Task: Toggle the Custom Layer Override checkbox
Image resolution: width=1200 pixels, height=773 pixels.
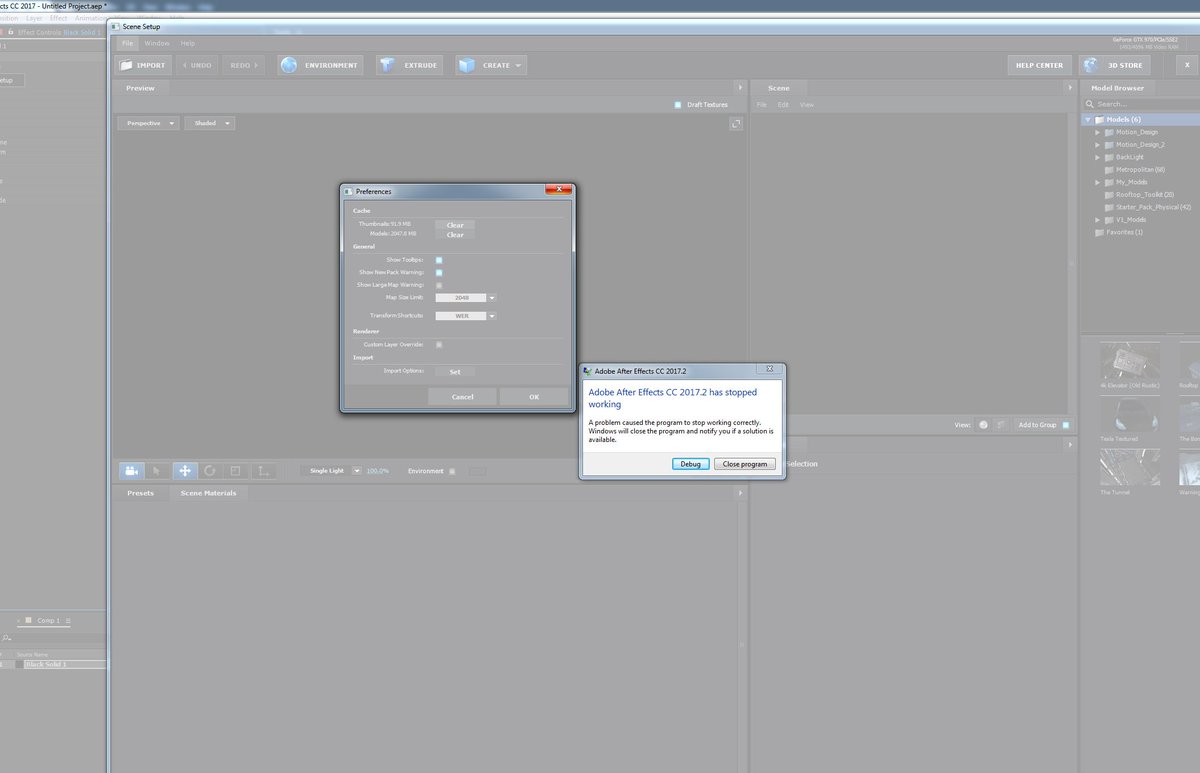Action: coord(439,344)
